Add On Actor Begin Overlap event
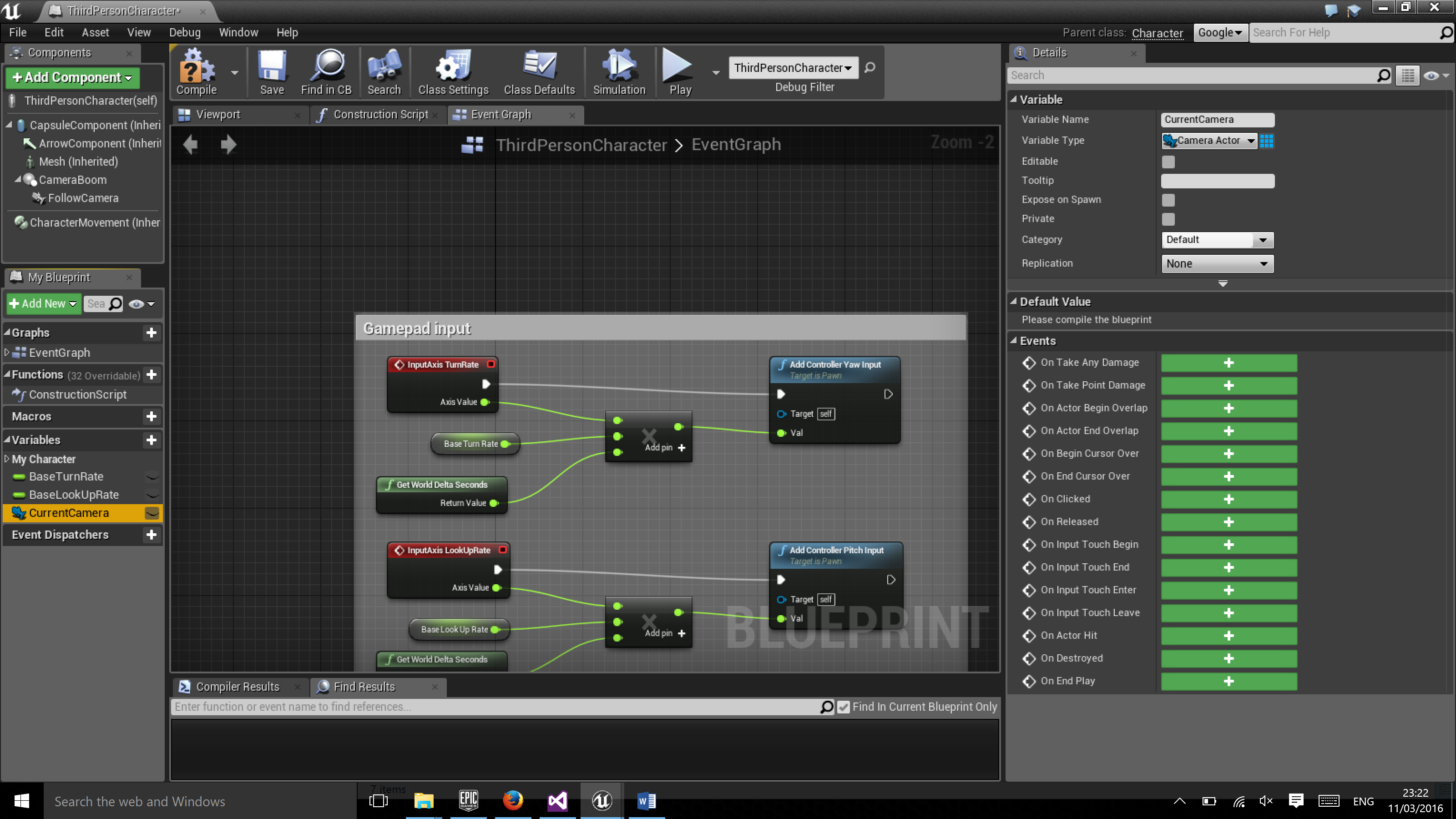 pos(1229,409)
